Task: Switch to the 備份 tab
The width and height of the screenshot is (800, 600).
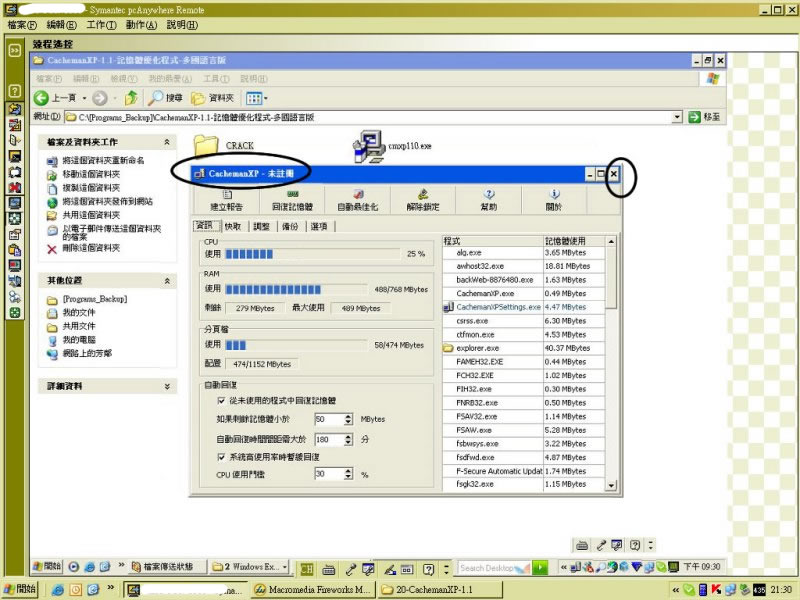Action: coord(290,226)
